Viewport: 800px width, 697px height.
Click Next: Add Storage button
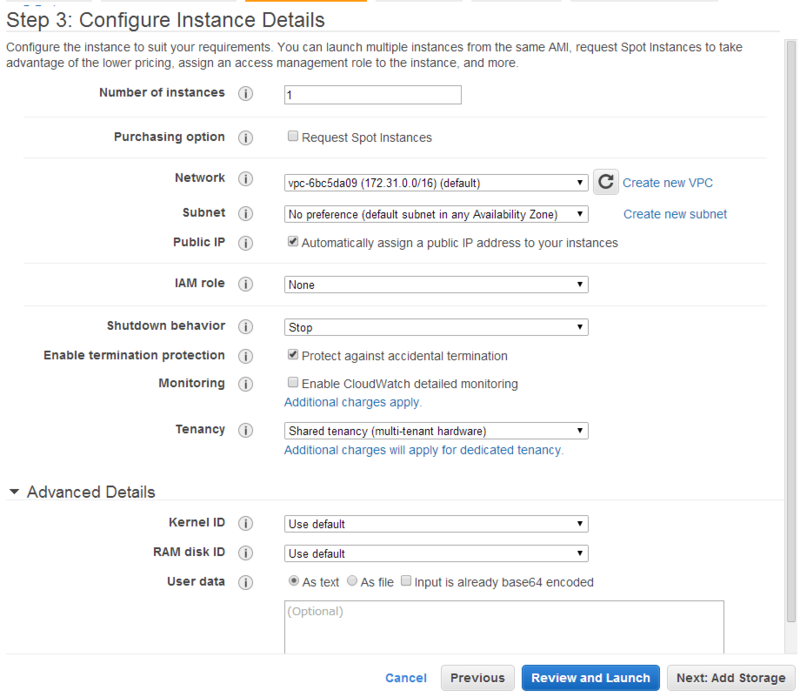pos(730,678)
